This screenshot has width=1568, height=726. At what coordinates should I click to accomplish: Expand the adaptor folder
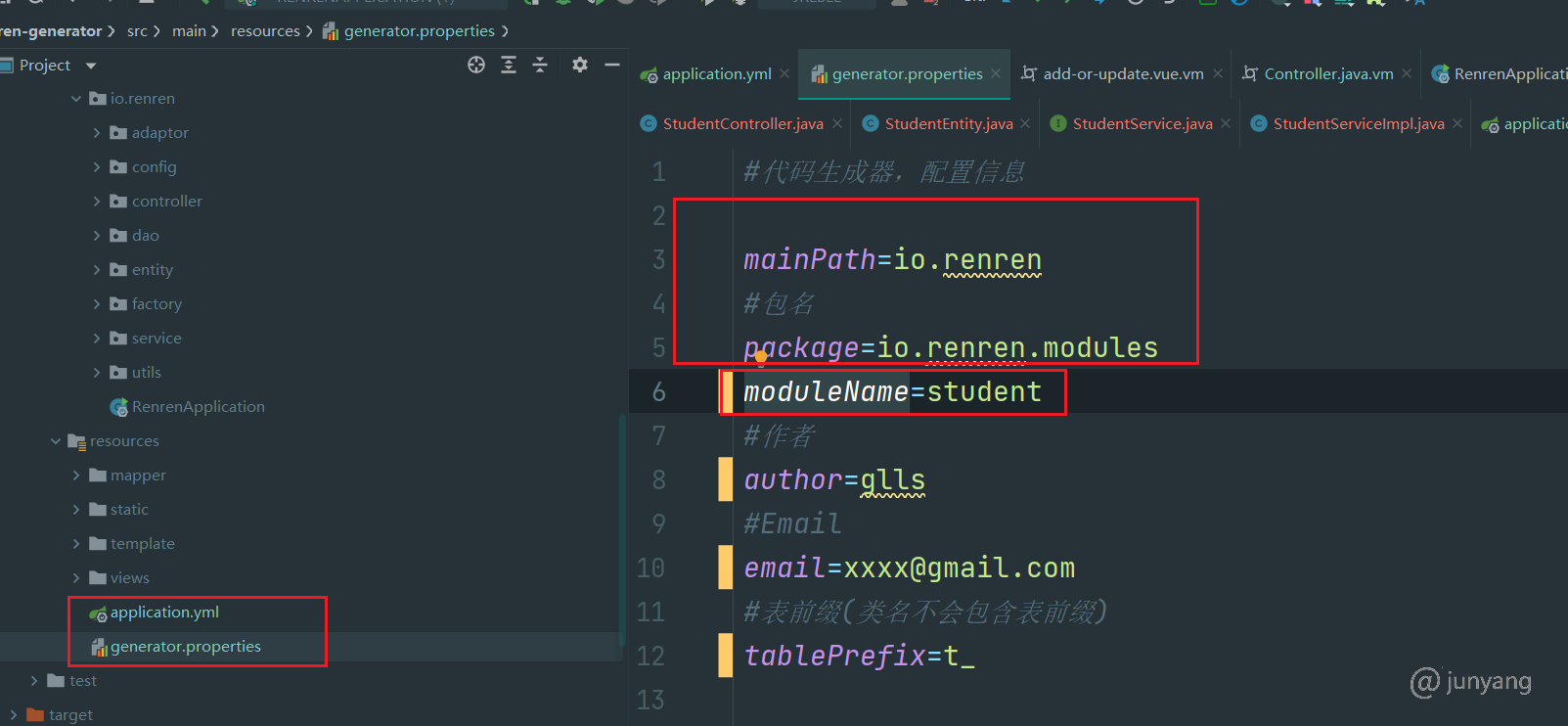(97, 133)
